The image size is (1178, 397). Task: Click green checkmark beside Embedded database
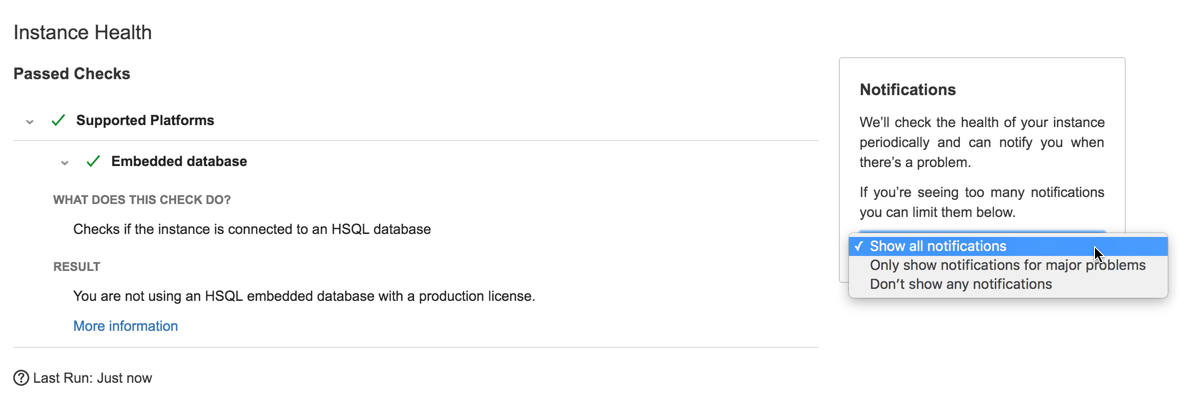click(94, 161)
